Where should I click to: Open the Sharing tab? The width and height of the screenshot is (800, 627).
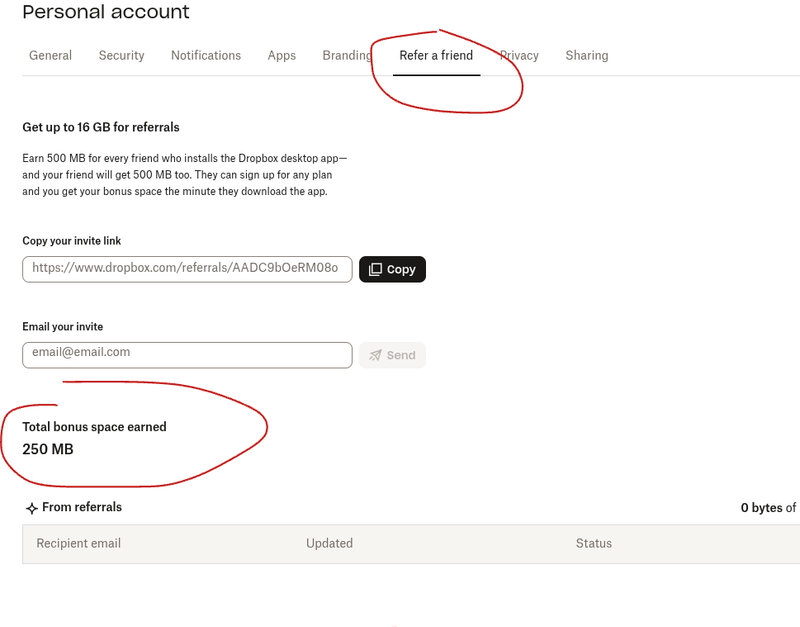click(586, 56)
